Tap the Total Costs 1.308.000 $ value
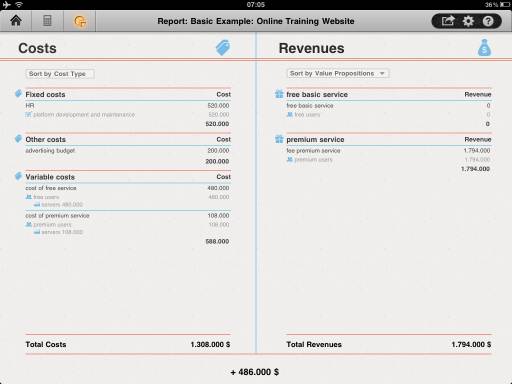 click(x=210, y=344)
